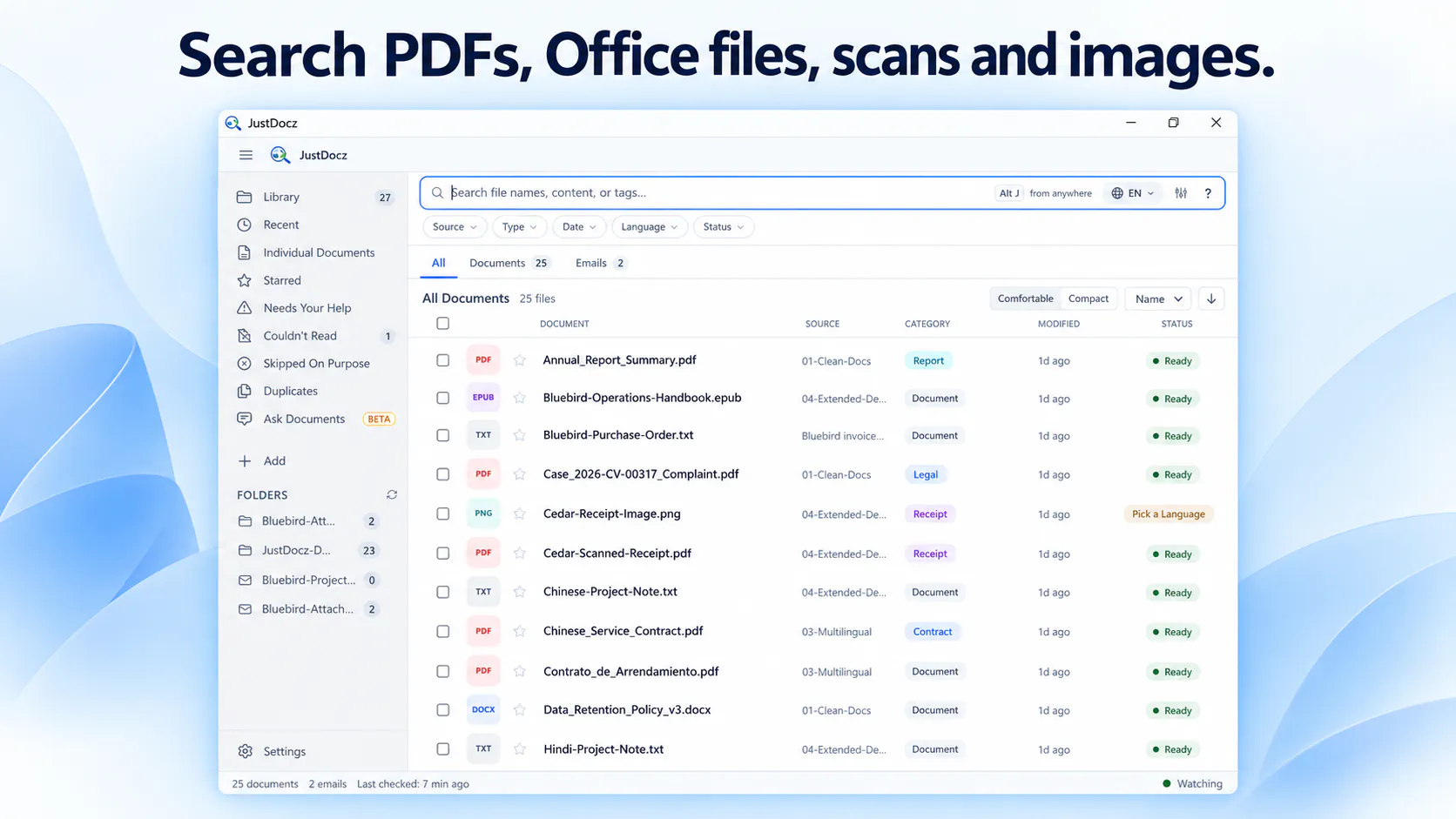Screen dimensions: 1456x819
Task: Star Contrato_de_Arrendamiento.pdf
Action: [x=520, y=671]
